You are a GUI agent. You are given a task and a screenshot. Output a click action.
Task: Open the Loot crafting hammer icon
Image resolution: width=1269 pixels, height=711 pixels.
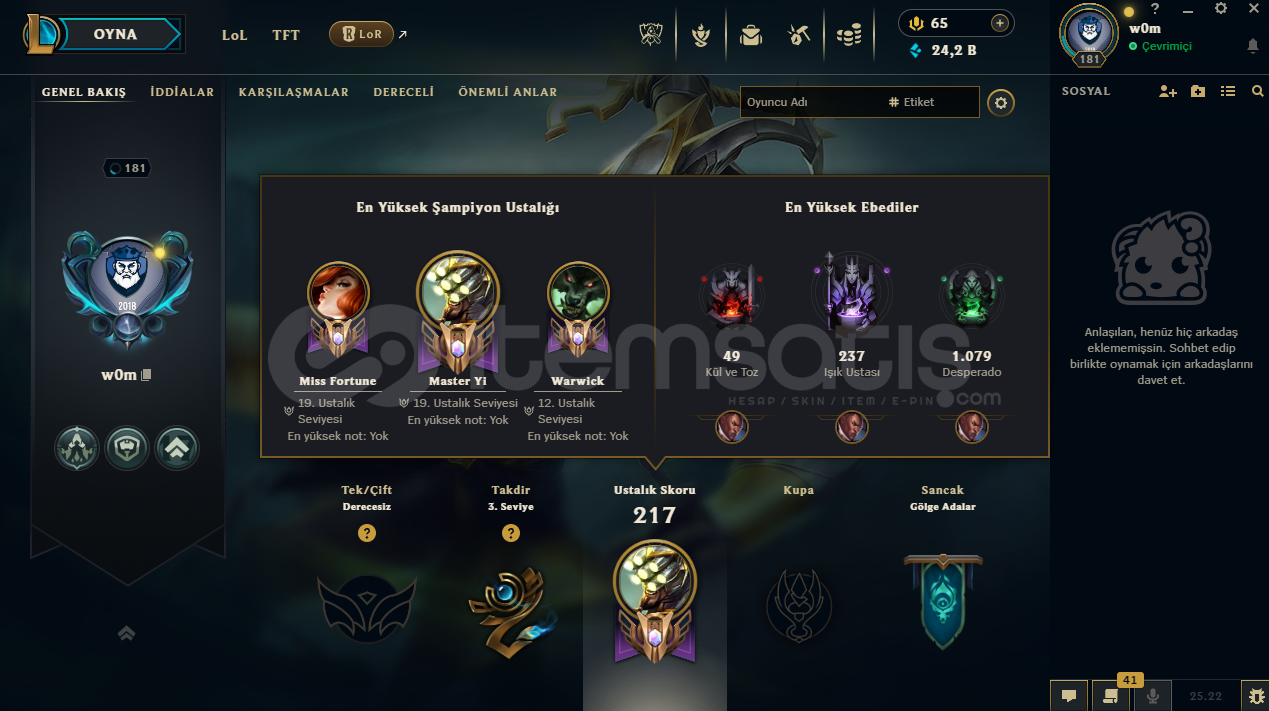coord(799,36)
